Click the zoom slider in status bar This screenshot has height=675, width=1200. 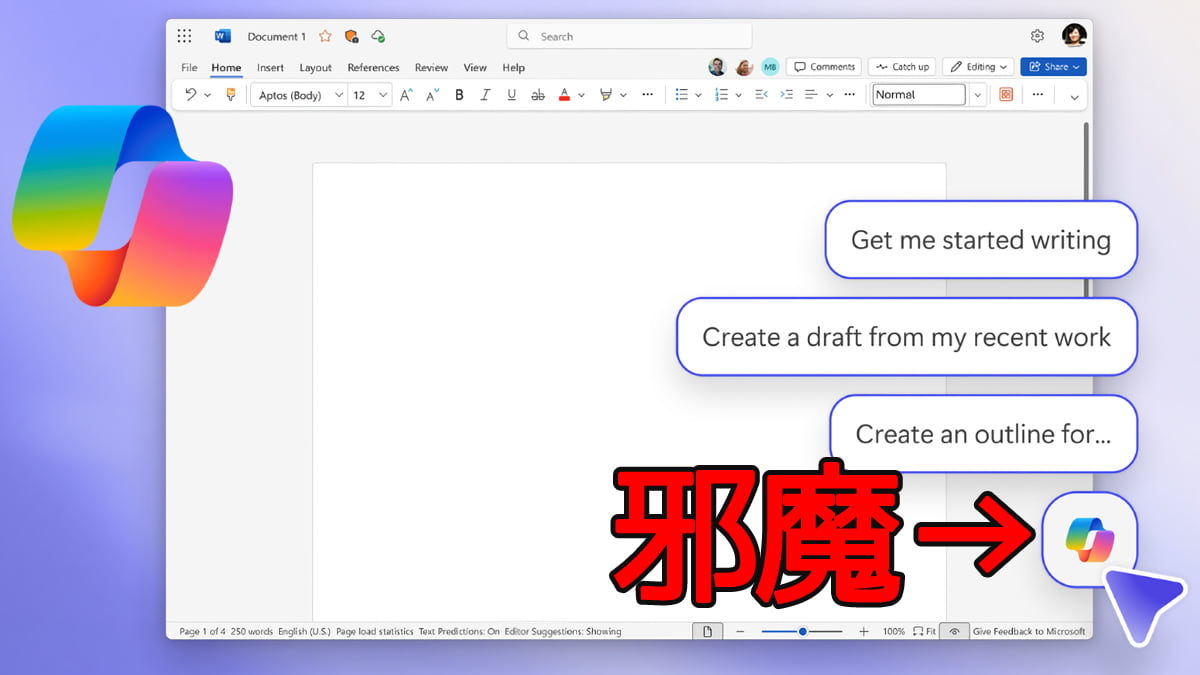click(x=802, y=632)
